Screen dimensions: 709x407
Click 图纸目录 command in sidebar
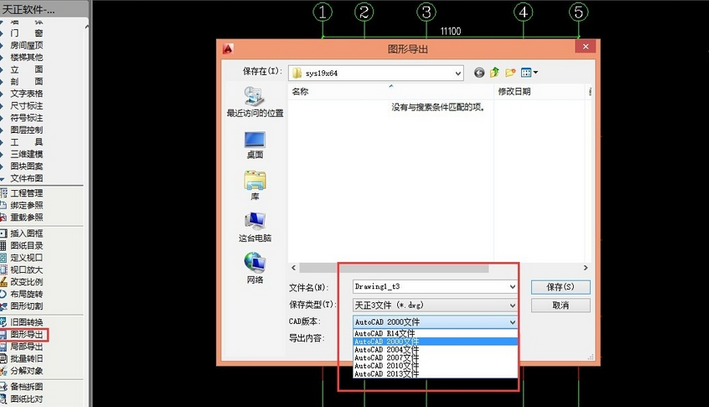(x=27, y=246)
